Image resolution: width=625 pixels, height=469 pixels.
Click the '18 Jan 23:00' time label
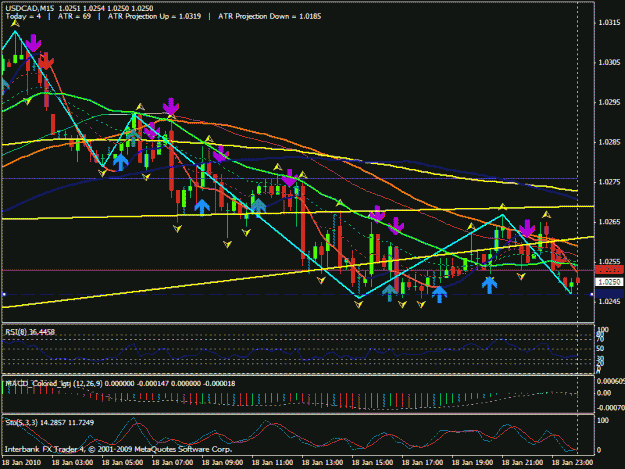coord(572,462)
